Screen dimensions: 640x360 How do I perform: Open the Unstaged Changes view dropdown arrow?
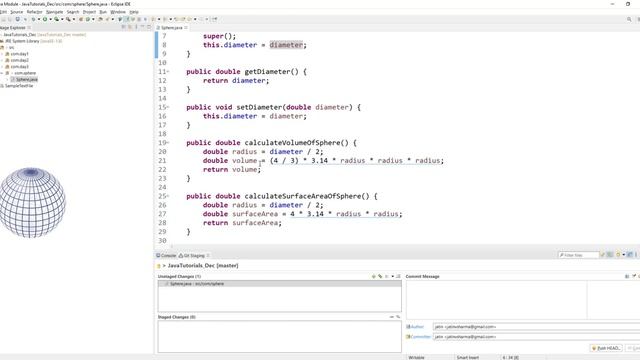(x=393, y=276)
